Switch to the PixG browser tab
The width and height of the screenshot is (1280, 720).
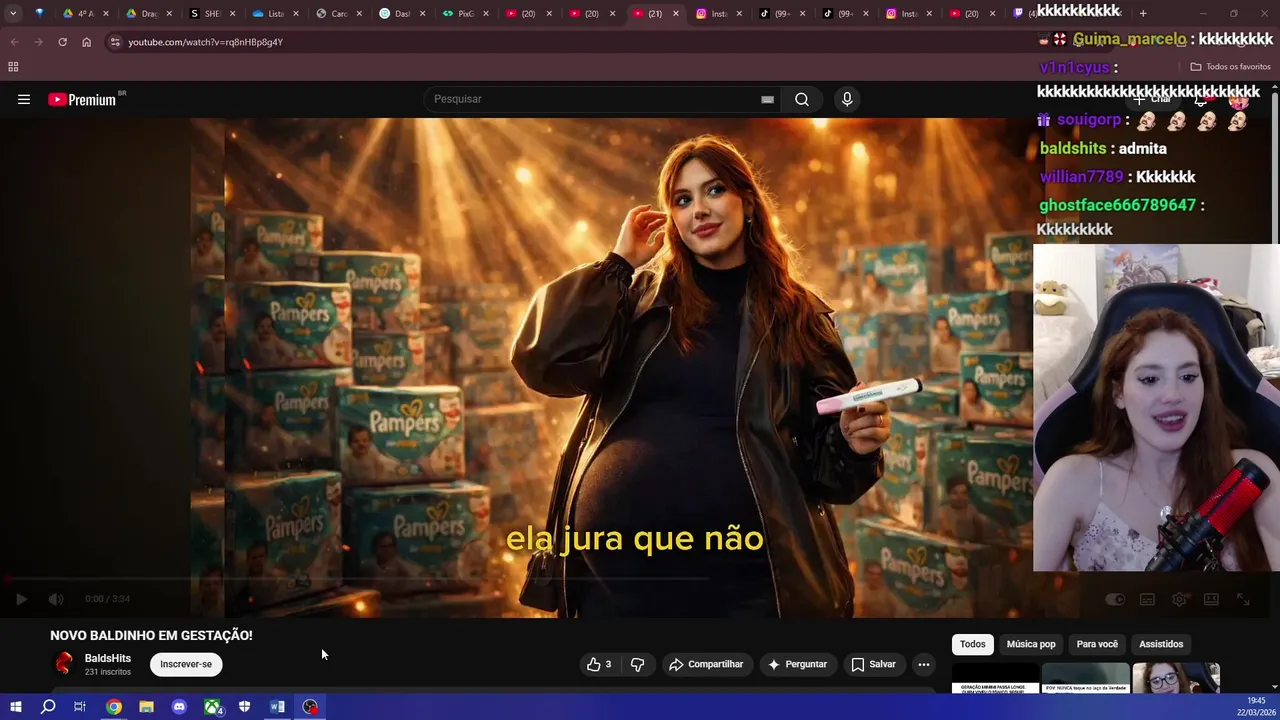pyautogui.click(x=466, y=13)
